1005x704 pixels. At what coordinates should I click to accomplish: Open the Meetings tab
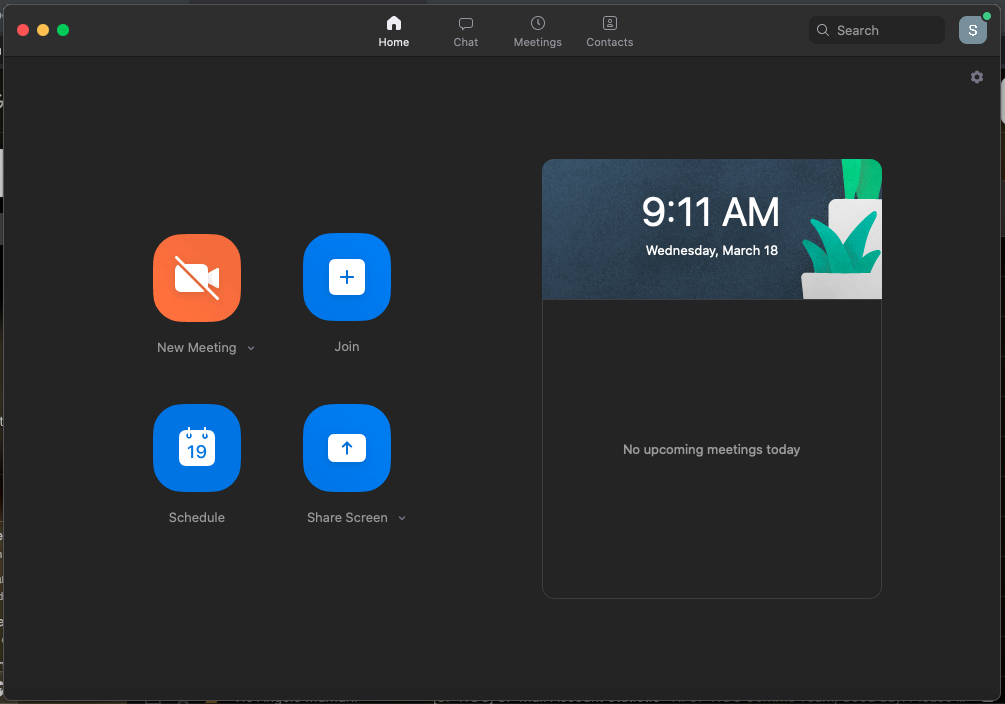(x=538, y=31)
